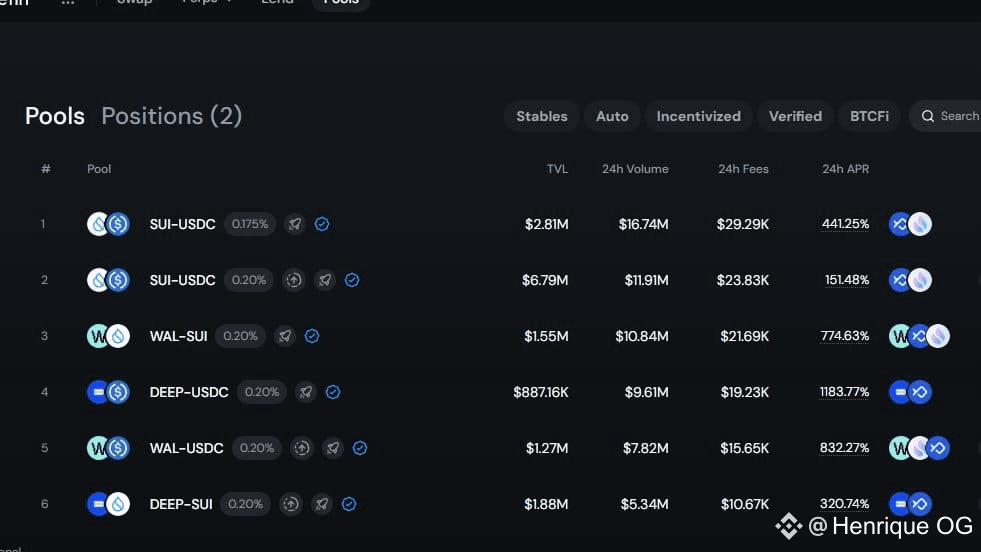Click the 1183.77% APR value
The image size is (981, 552).
coord(844,392)
